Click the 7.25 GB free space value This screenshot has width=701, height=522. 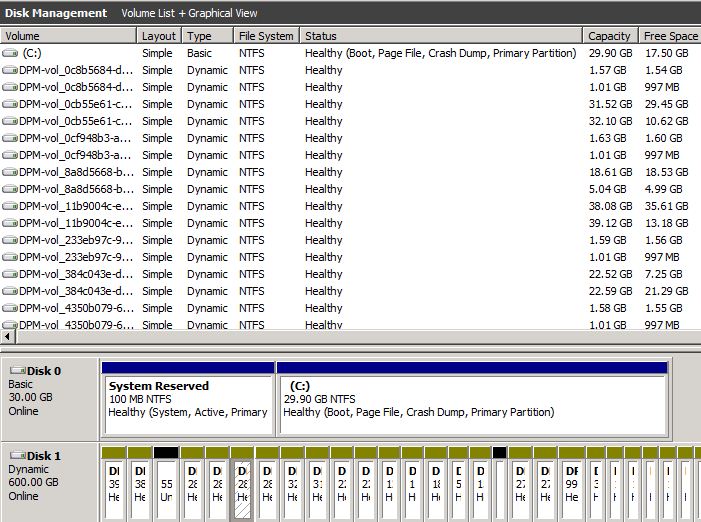click(663, 274)
